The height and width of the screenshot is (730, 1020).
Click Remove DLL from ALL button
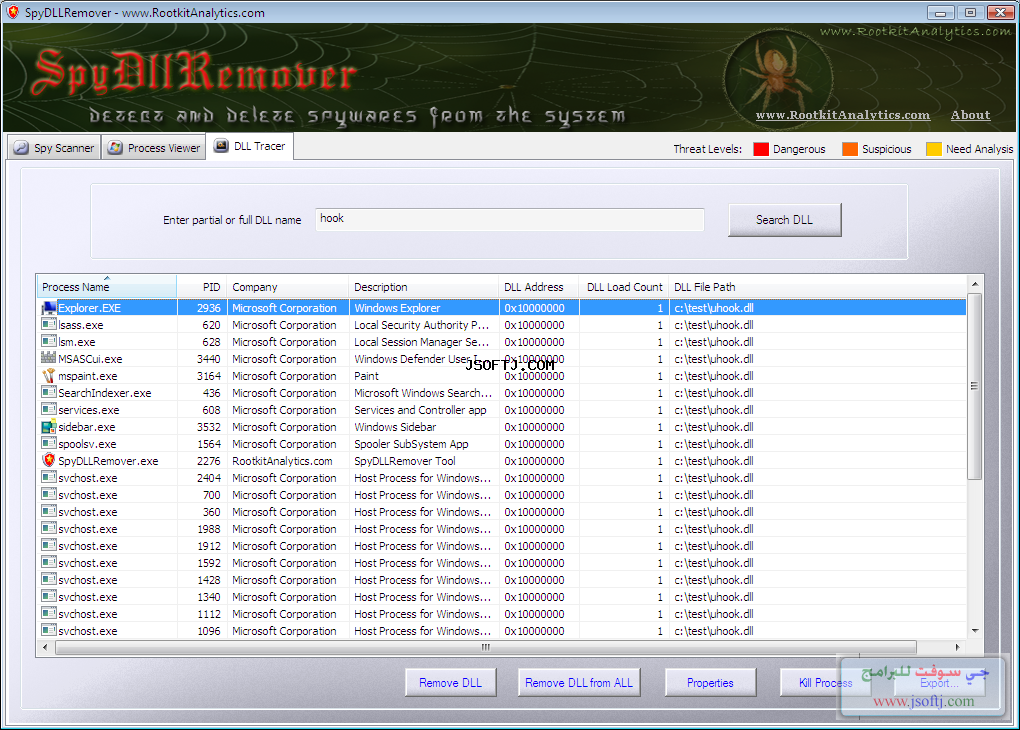(579, 683)
